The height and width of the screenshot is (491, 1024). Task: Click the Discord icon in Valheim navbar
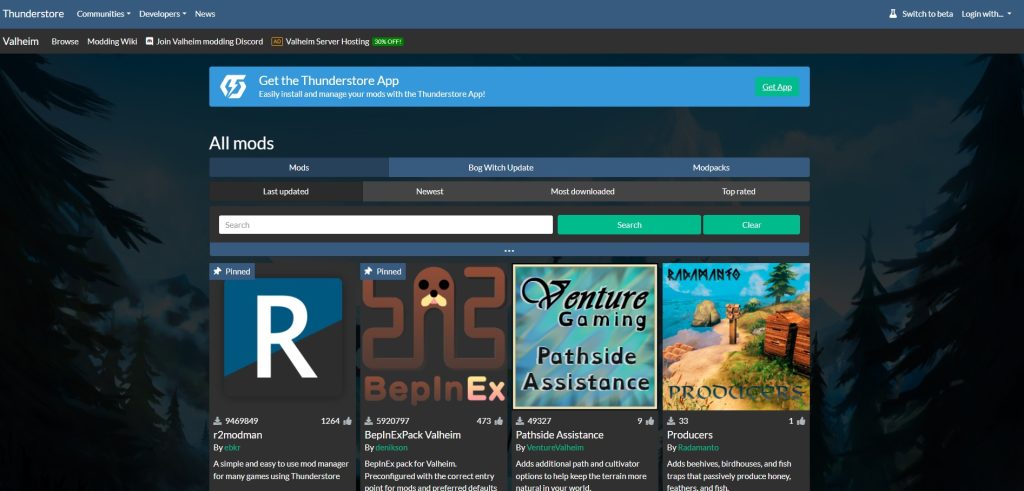click(x=150, y=41)
